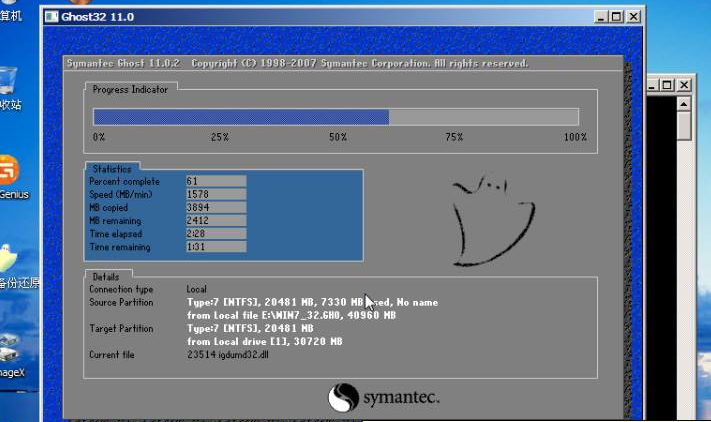Click the Speed value 1578
Viewport: 711px width, 422px height.
216,194
